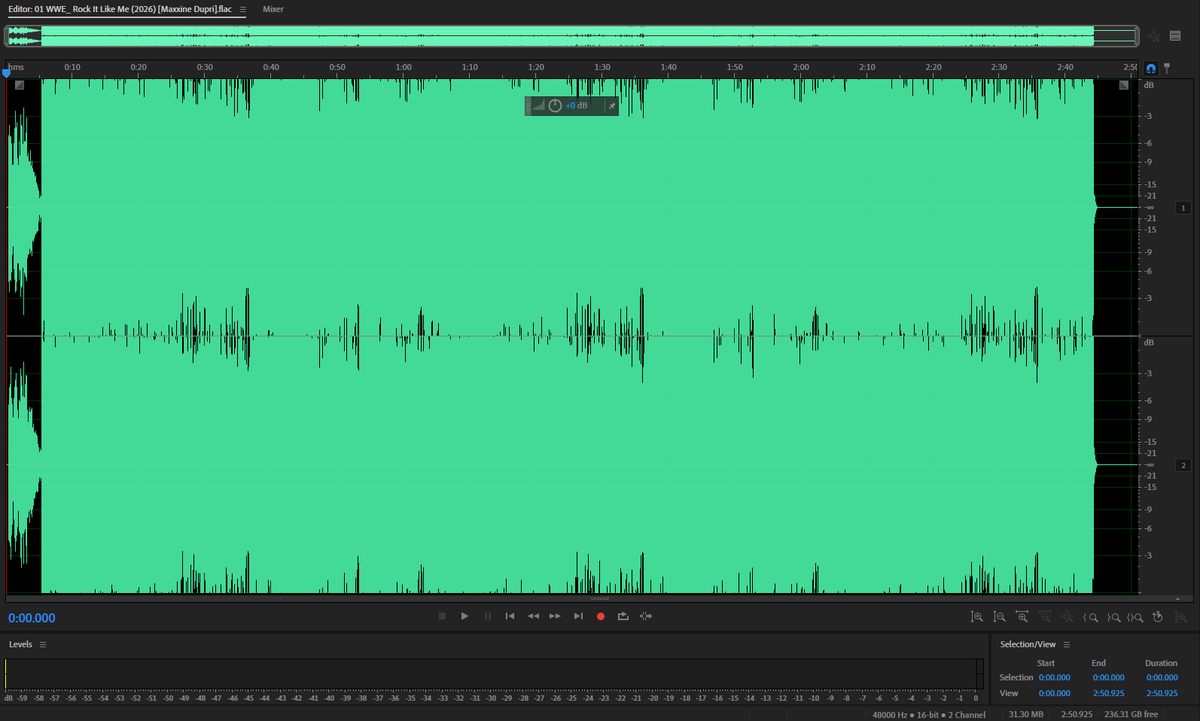Click the HUD volume knob showing +0 dB
The image size is (1200, 721).
(x=555, y=106)
